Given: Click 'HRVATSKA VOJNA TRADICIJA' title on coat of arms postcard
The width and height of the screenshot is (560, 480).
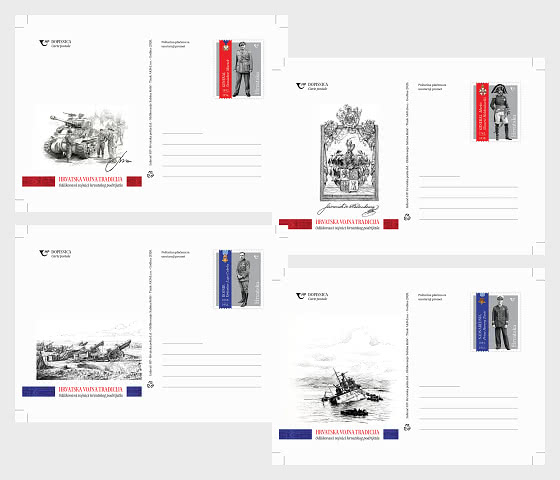Looking at the screenshot, I should click(348, 222).
